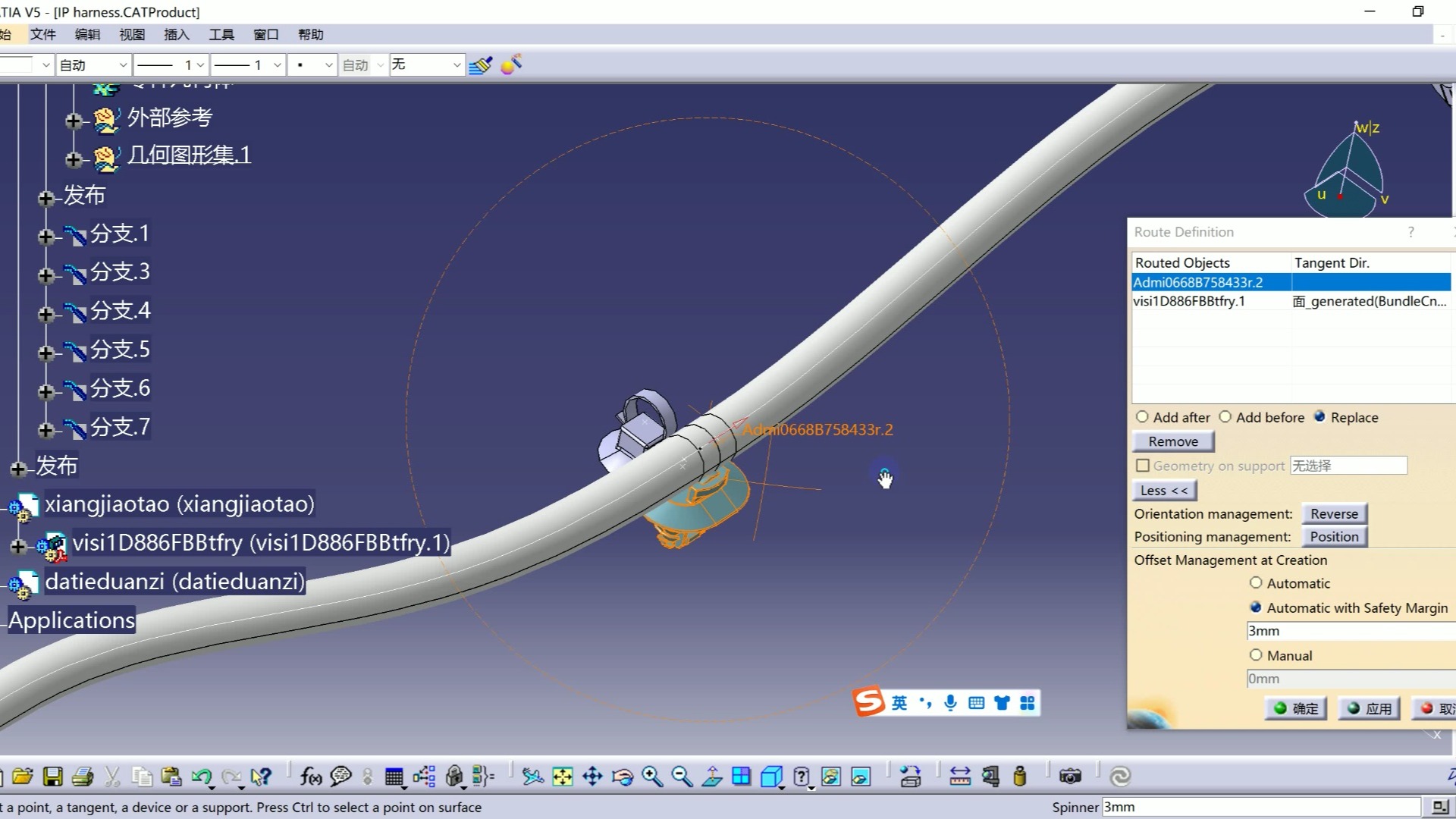Image resolution: width=1456 pixels, height=819 pixels.
Task: Activate the Fly Mode airplane icon
Action: 532,776
